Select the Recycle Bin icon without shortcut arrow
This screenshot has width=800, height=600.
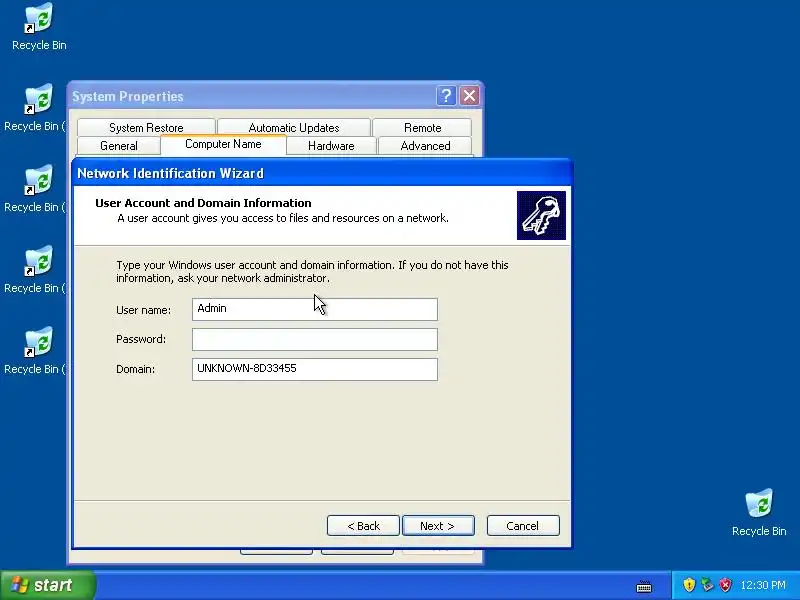pyautogui.click(x=759, y=512)
